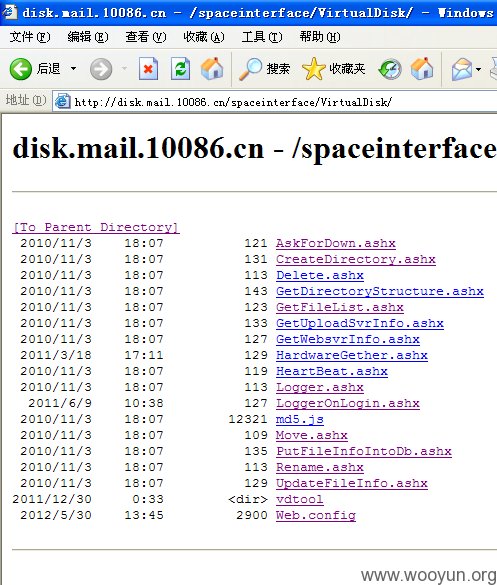Expand the Mail icon dropdown arrow
Viewport: 497px width, 585px height.
478,69
